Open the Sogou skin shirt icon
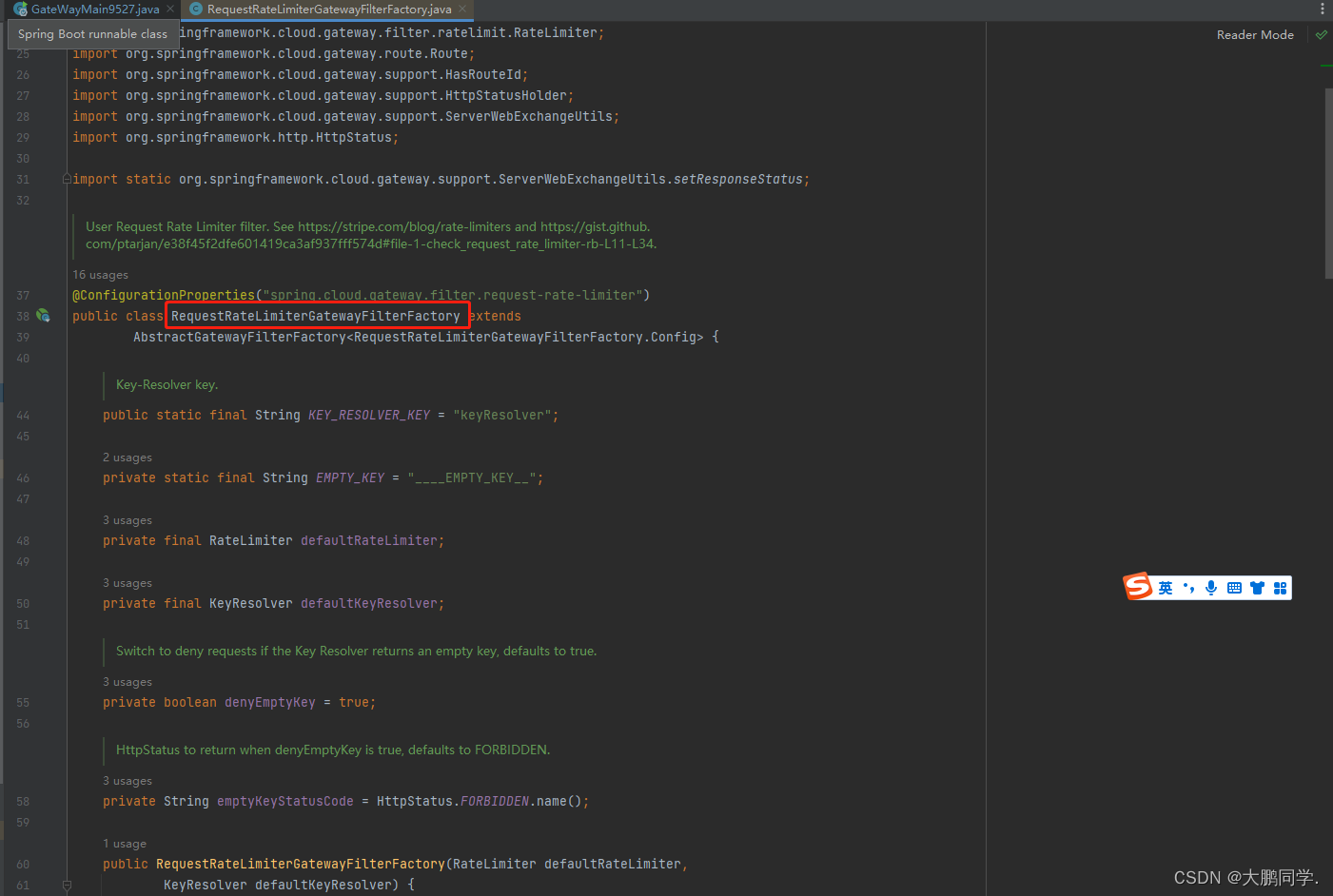The height and width of the screenshot is (896, 1333). click(x=1257, y=588)
